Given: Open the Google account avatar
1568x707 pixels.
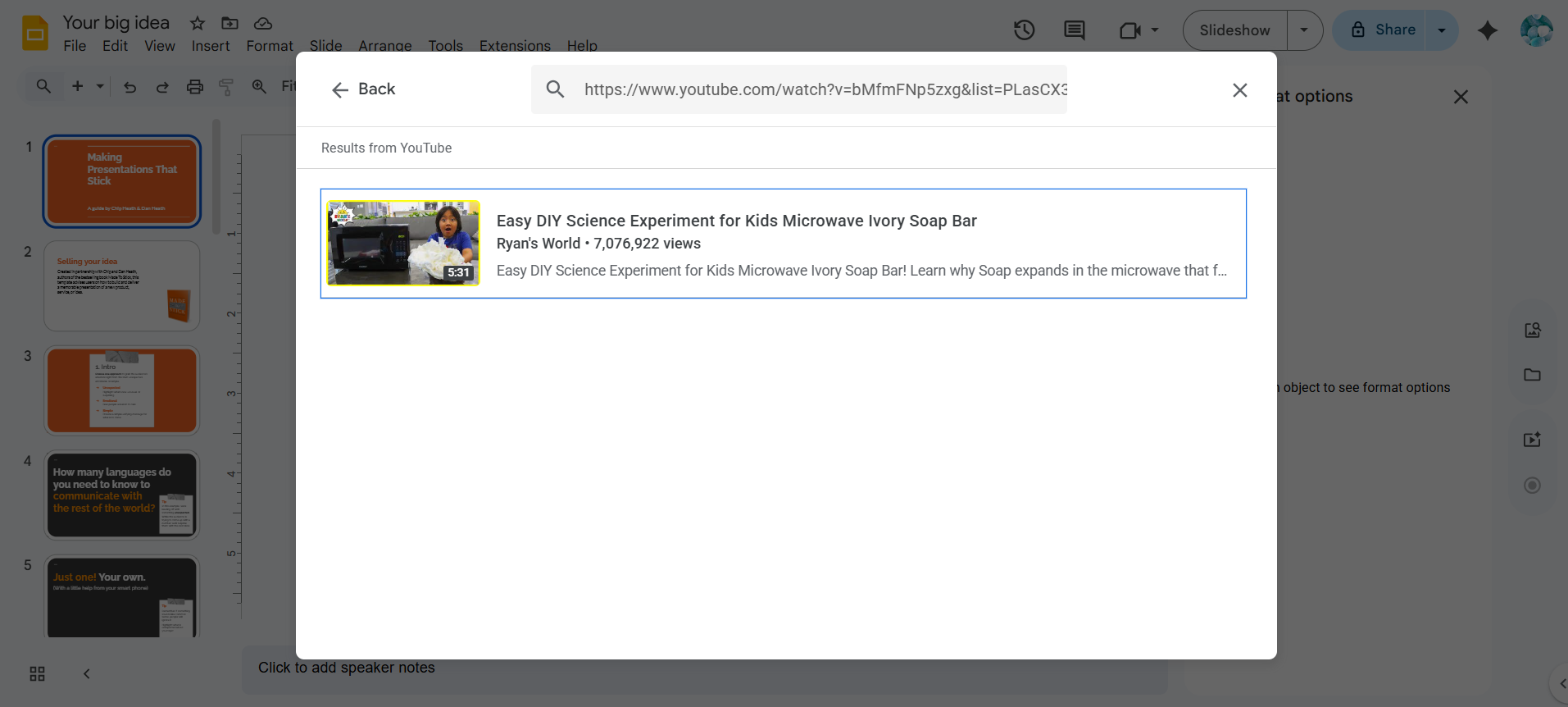Looking at the screenshot, I should click(x=1536, y=30).
